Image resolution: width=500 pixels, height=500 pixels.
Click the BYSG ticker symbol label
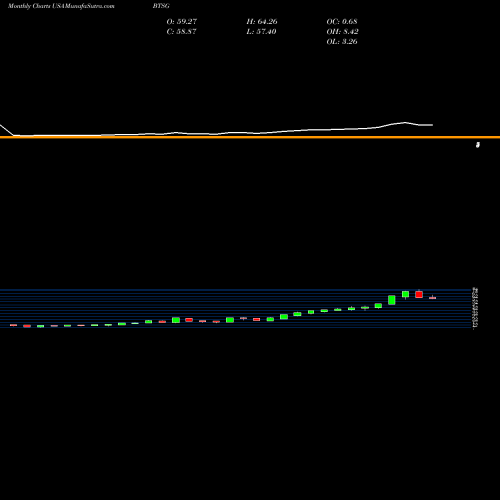(161, 6)
